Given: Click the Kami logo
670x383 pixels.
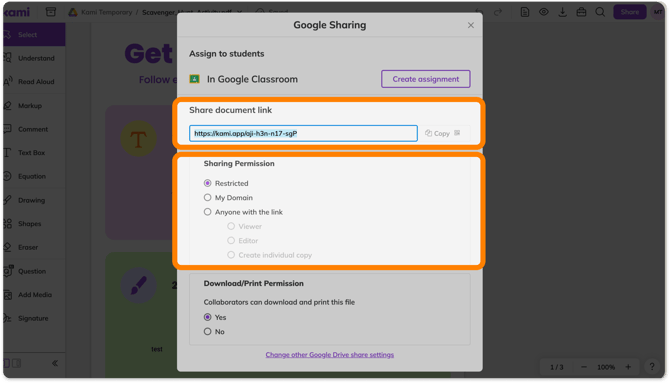Looking at the screenshot, I should pos(16,12).
